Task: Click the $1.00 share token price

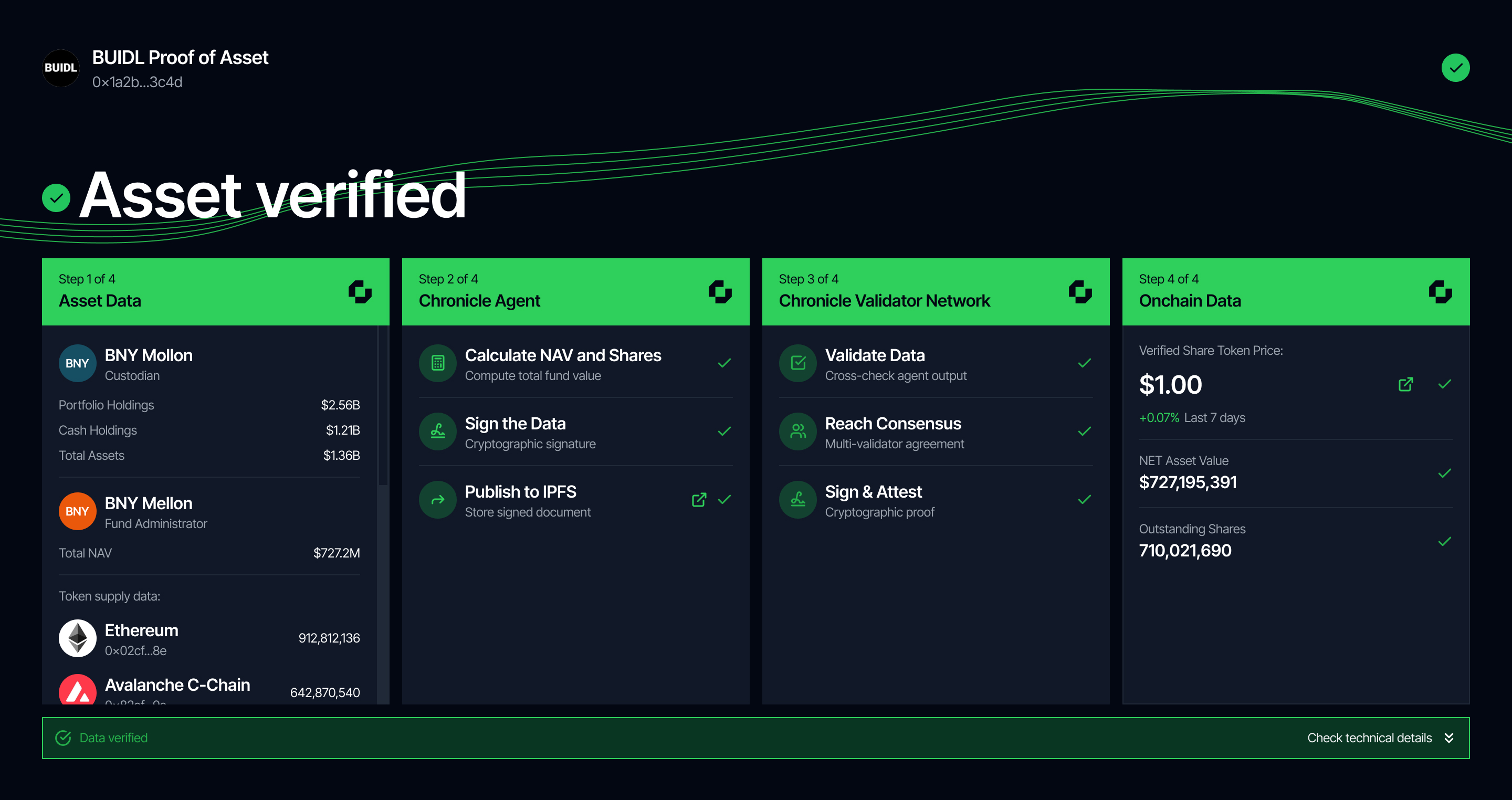Action: [x=1170, y=385]
